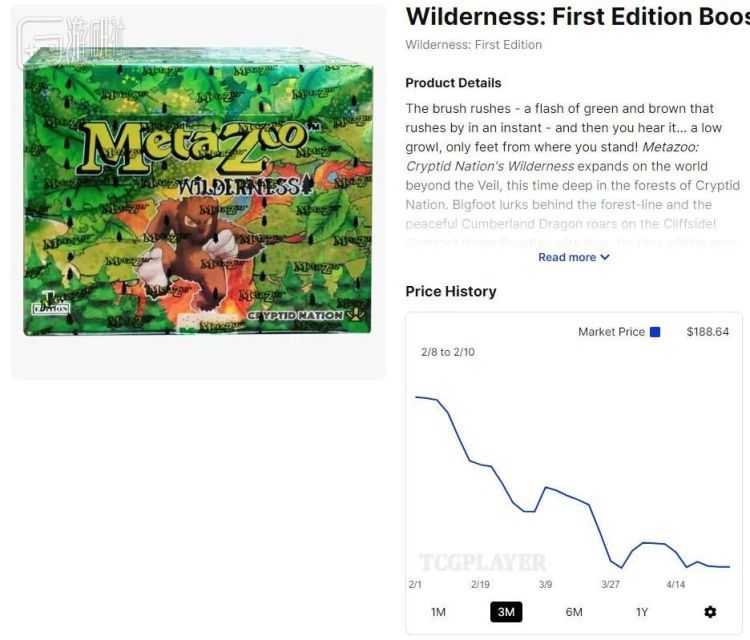Click the Wilderness: First Edition product title
This screenshot has width=750, height=640.
(x=577, y=16)
